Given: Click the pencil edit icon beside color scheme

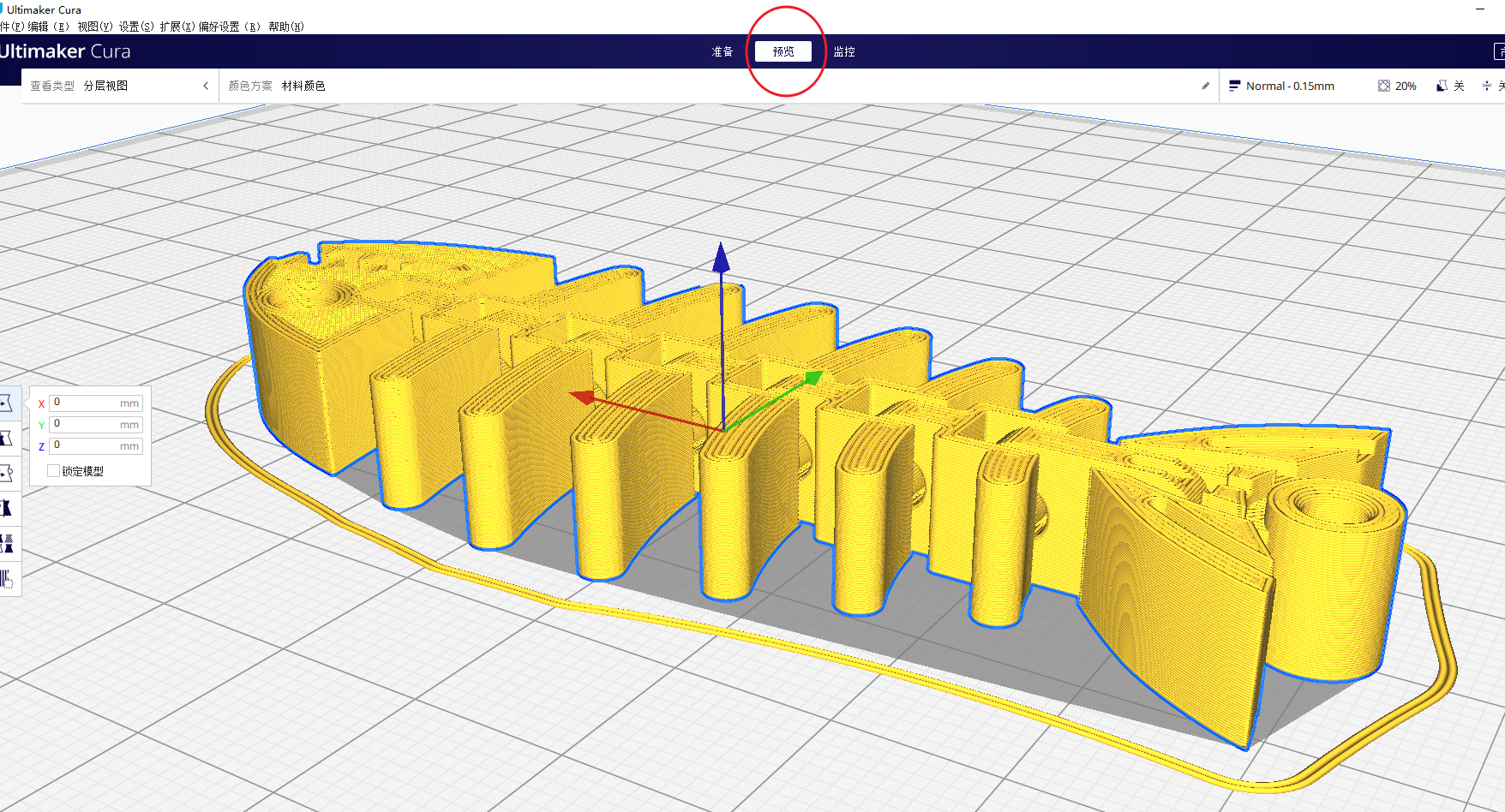Looking at the screenshot, I should coord(1205,86).
